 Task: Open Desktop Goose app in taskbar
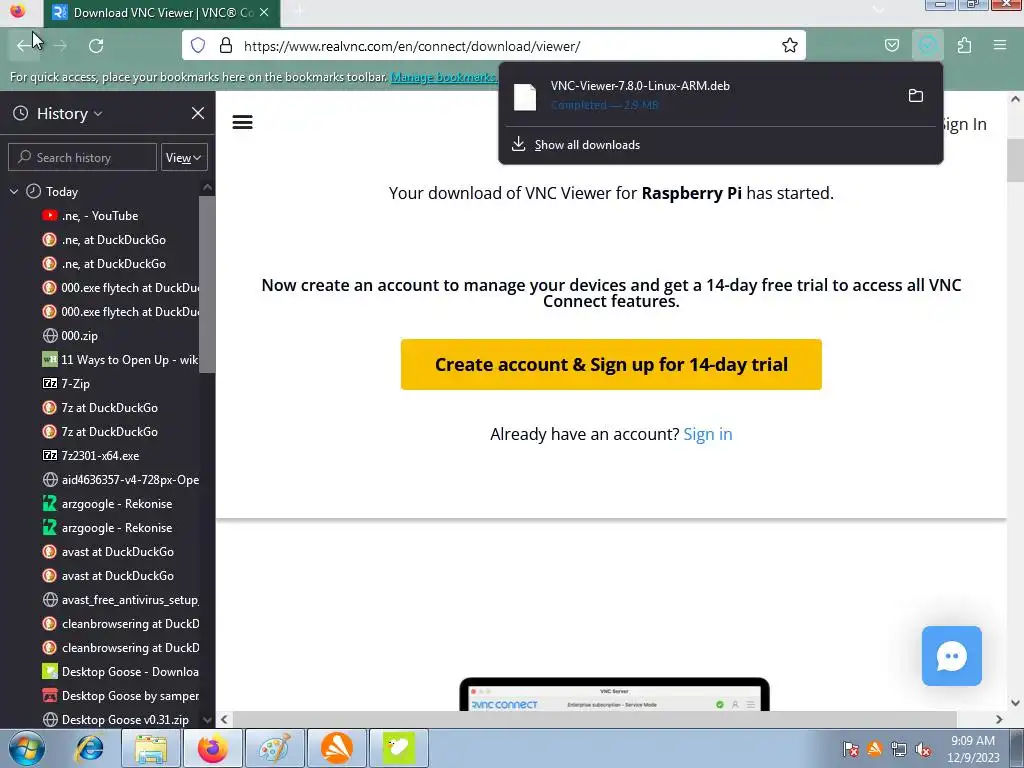pyautogui.click(x=398, y=748)
